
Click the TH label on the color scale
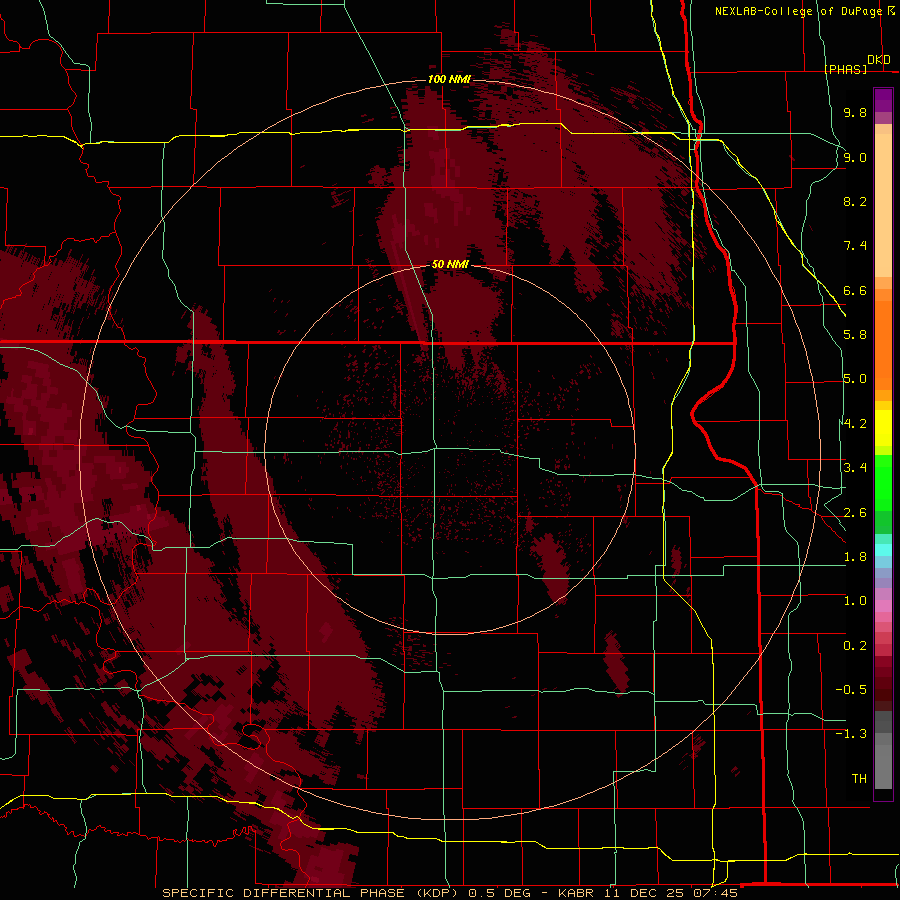tap(859, 779)
